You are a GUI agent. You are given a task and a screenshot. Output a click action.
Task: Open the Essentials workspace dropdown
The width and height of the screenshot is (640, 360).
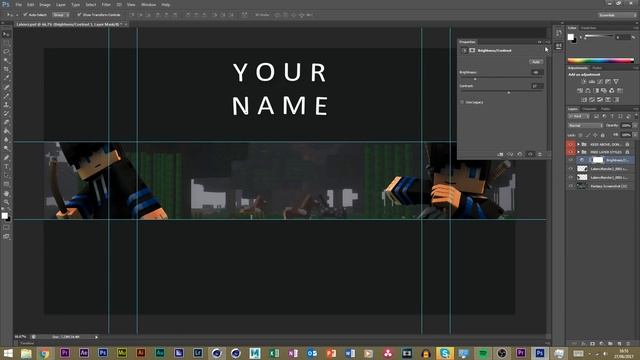[x=617, y=15]
